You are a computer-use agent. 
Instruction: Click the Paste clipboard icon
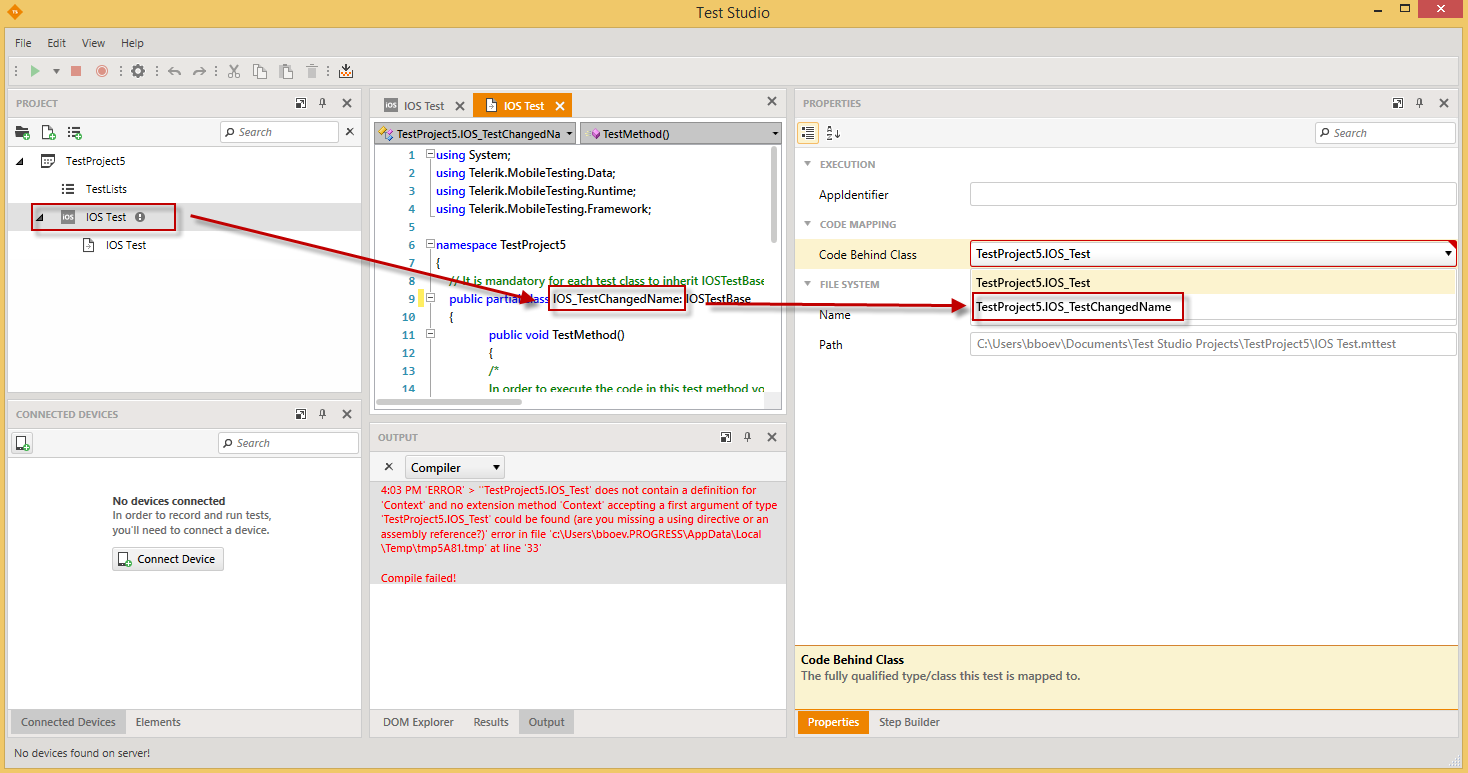click(x=286, y=71)
